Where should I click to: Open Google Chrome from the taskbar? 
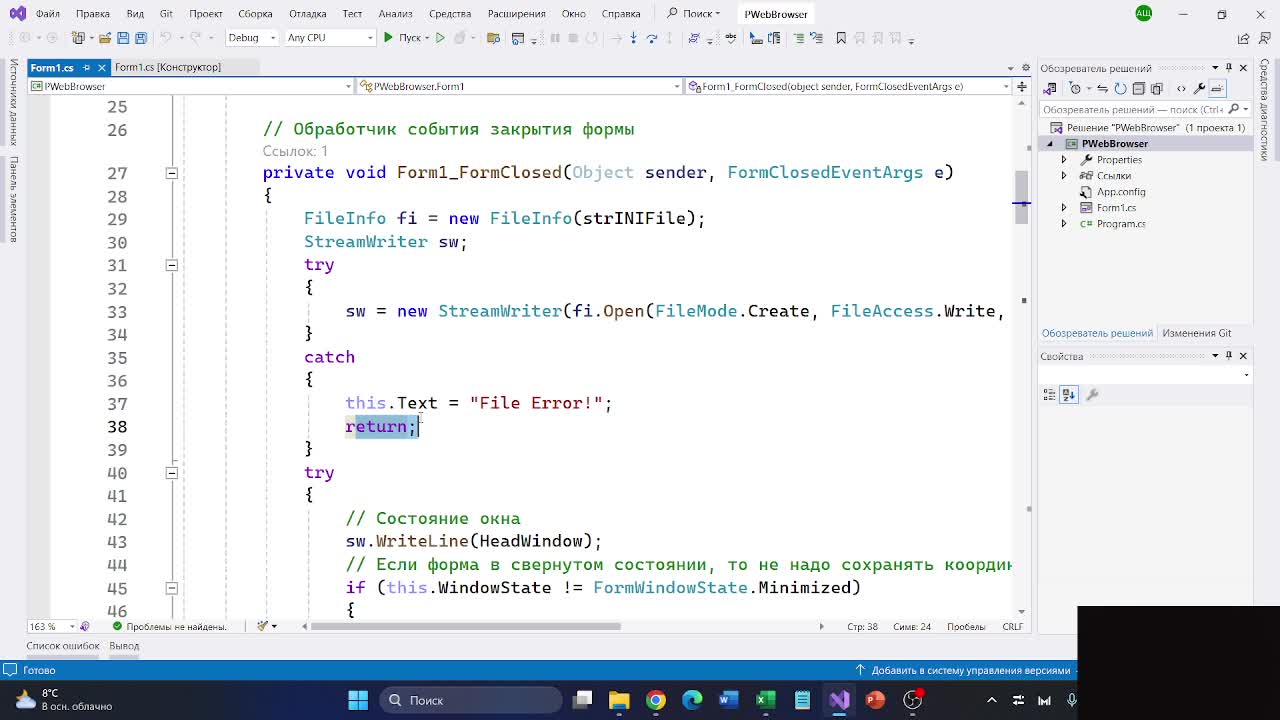[x=656, y=700]
